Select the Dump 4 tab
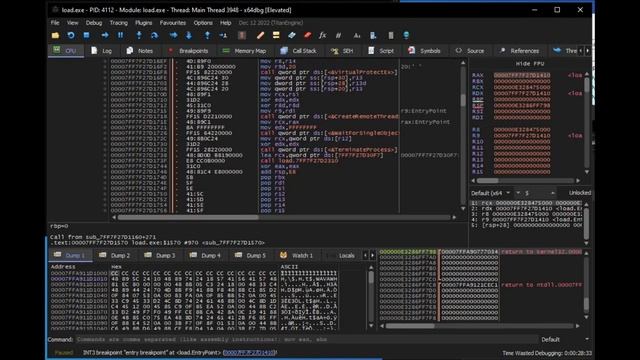The height and width of the screenshot is (360, 640). pos(205,256)
